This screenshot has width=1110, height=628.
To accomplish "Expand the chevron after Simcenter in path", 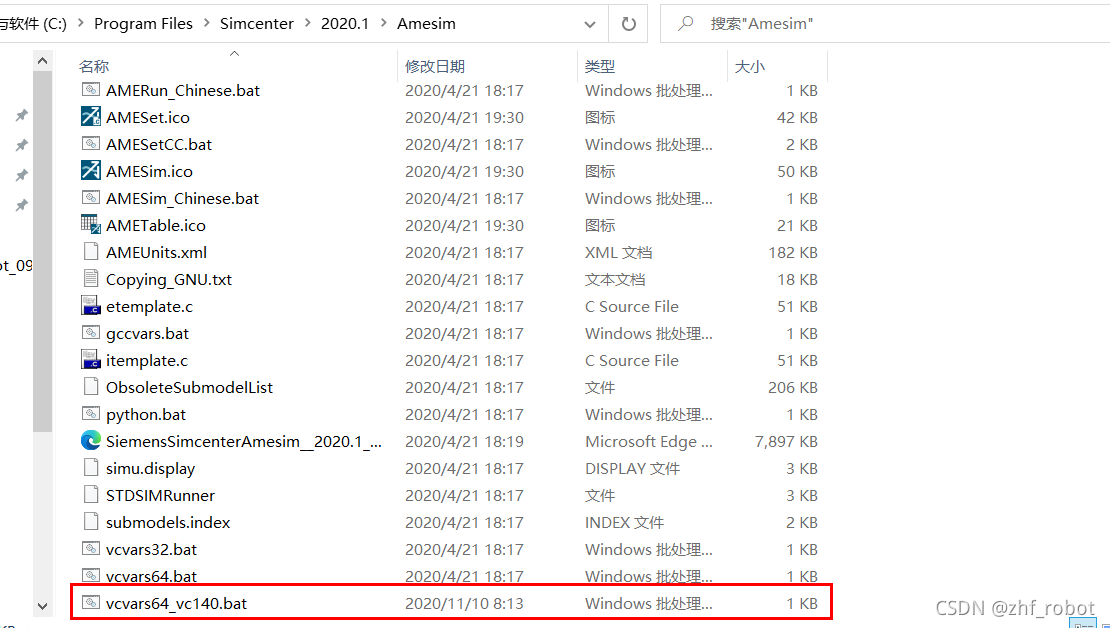I will coord(307,23).
